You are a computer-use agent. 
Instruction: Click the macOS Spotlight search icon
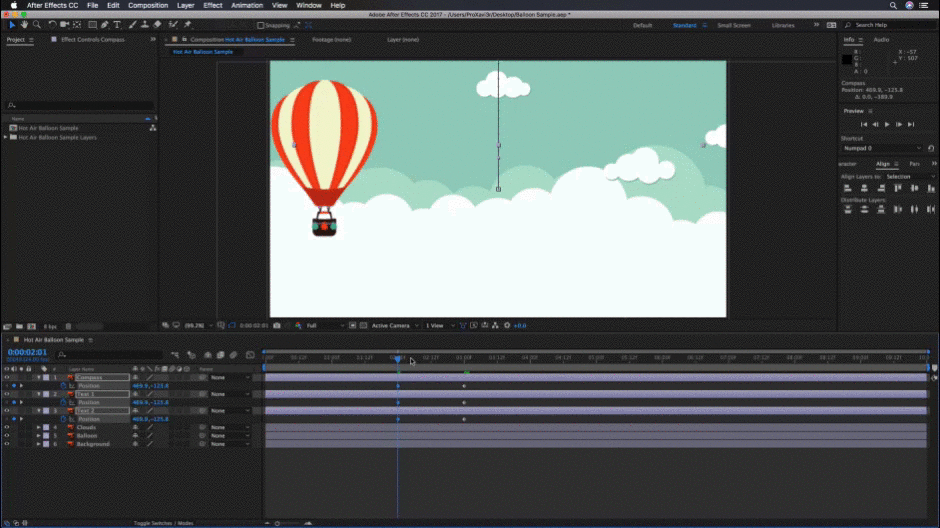click(893, 5)
